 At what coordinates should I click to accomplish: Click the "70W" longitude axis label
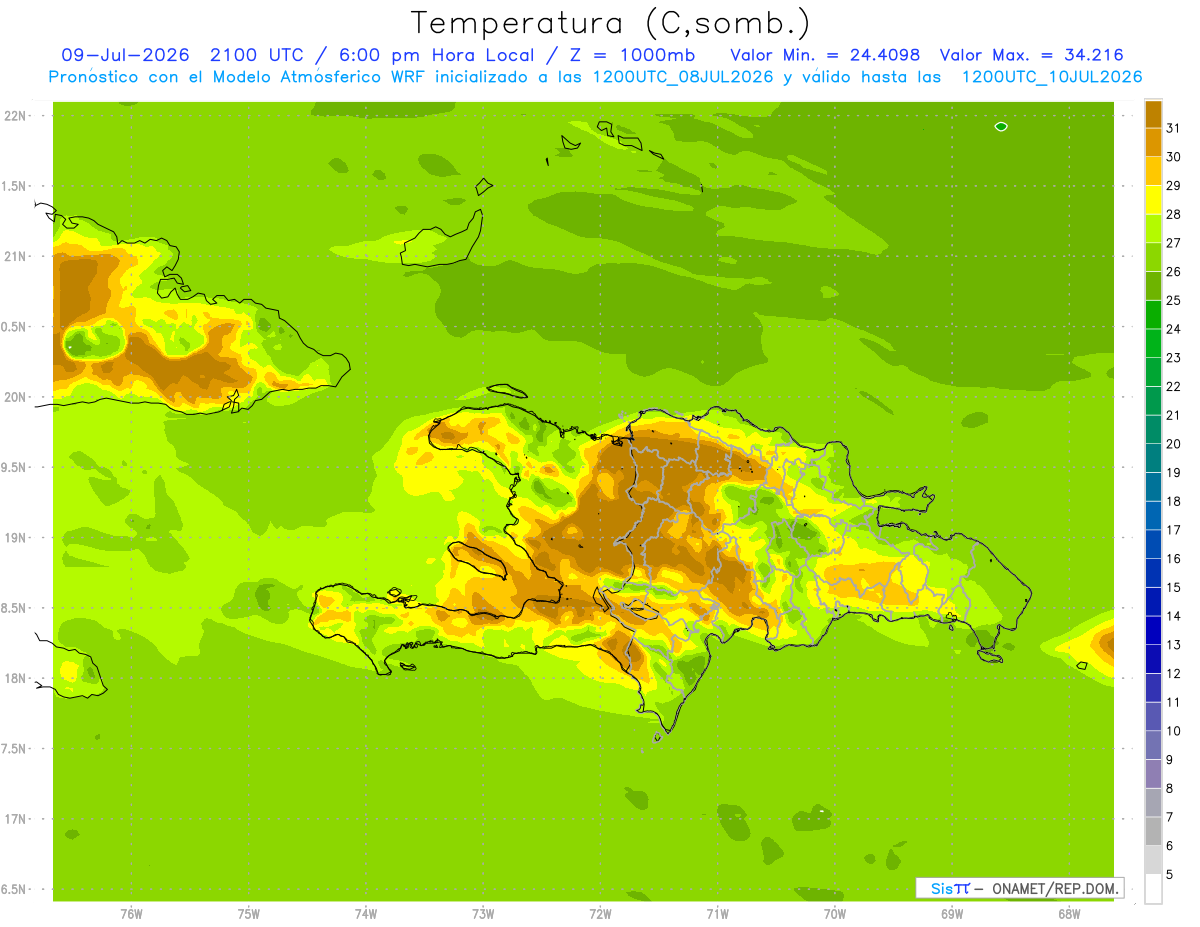click(x=835, y=914)
